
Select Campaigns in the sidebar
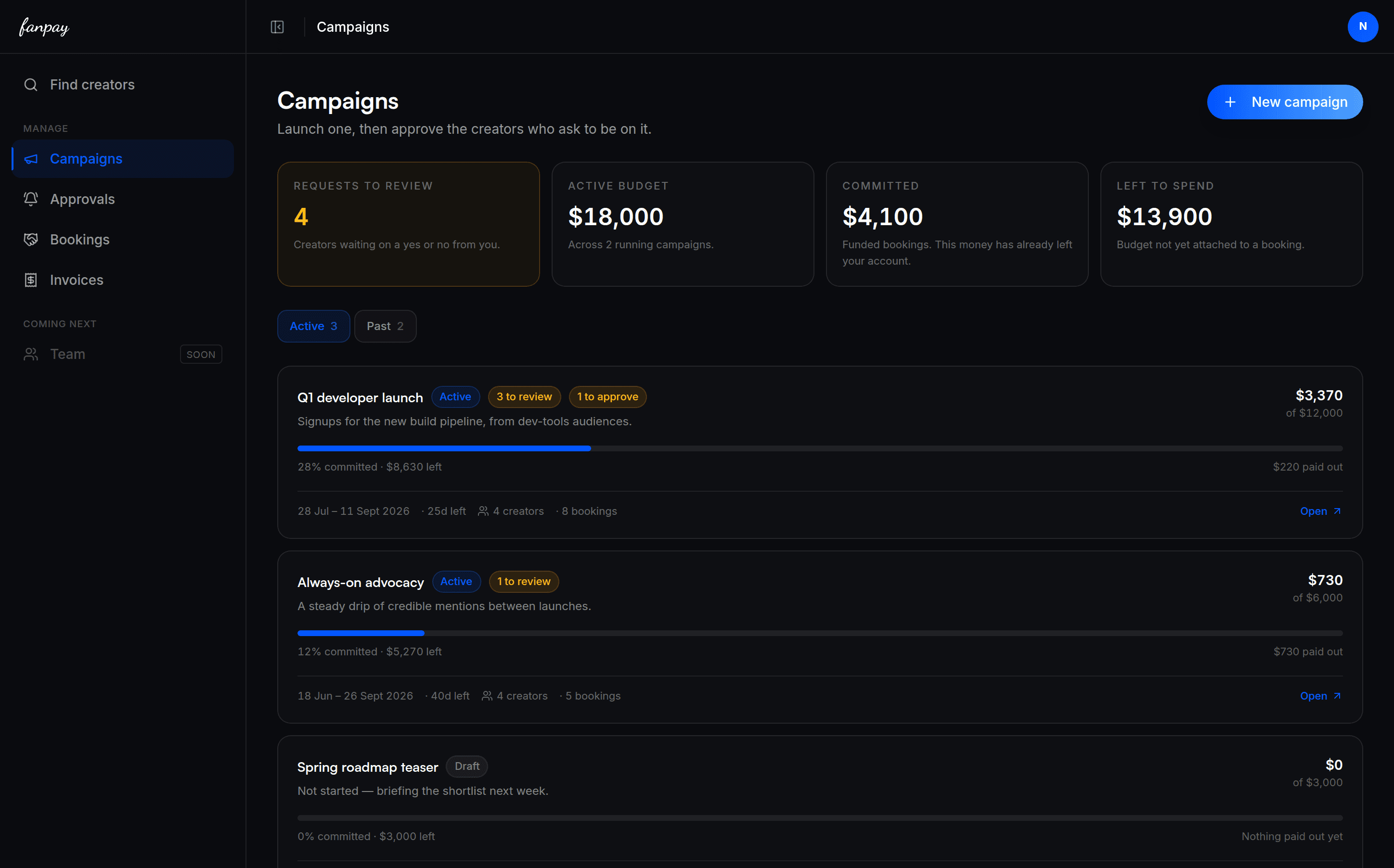point(123,159)
